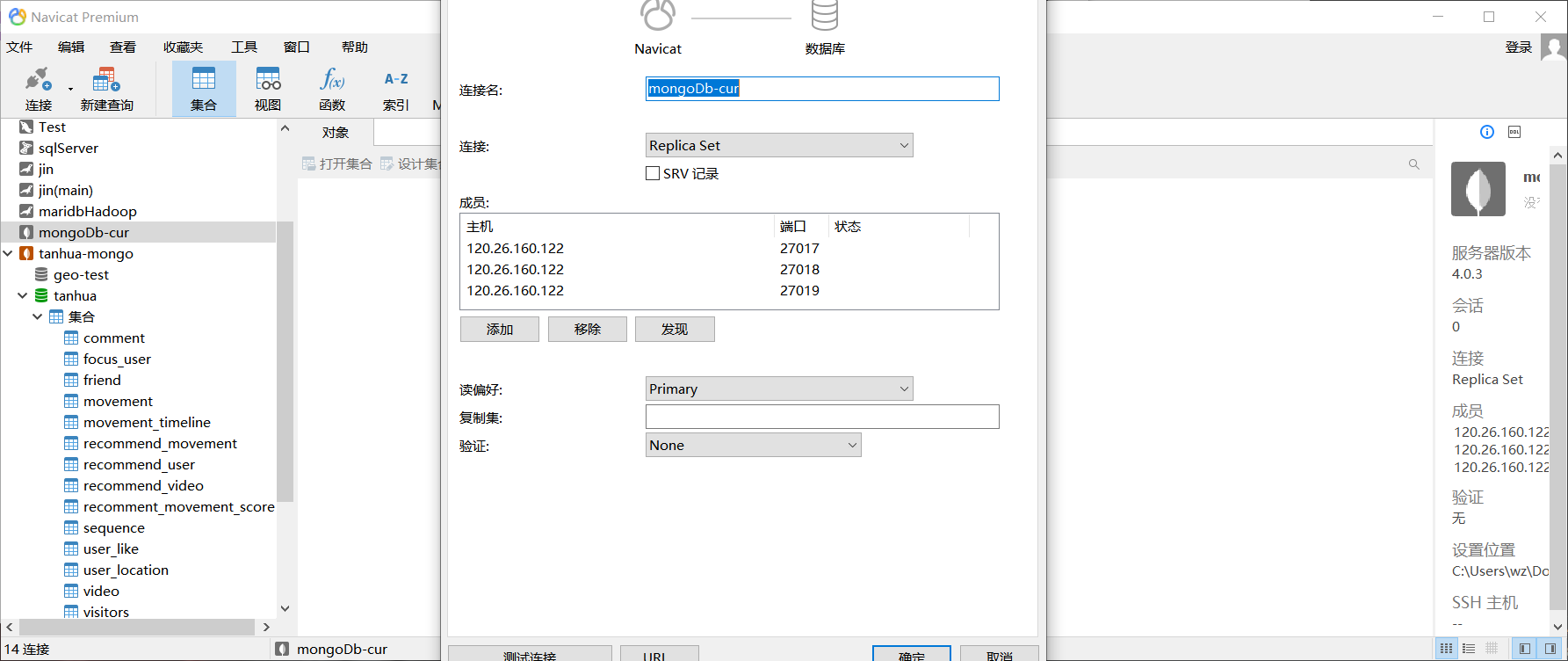1568x661 pixels.
Task: Click the user avatar next to 登录
Action: [1554, 47]
